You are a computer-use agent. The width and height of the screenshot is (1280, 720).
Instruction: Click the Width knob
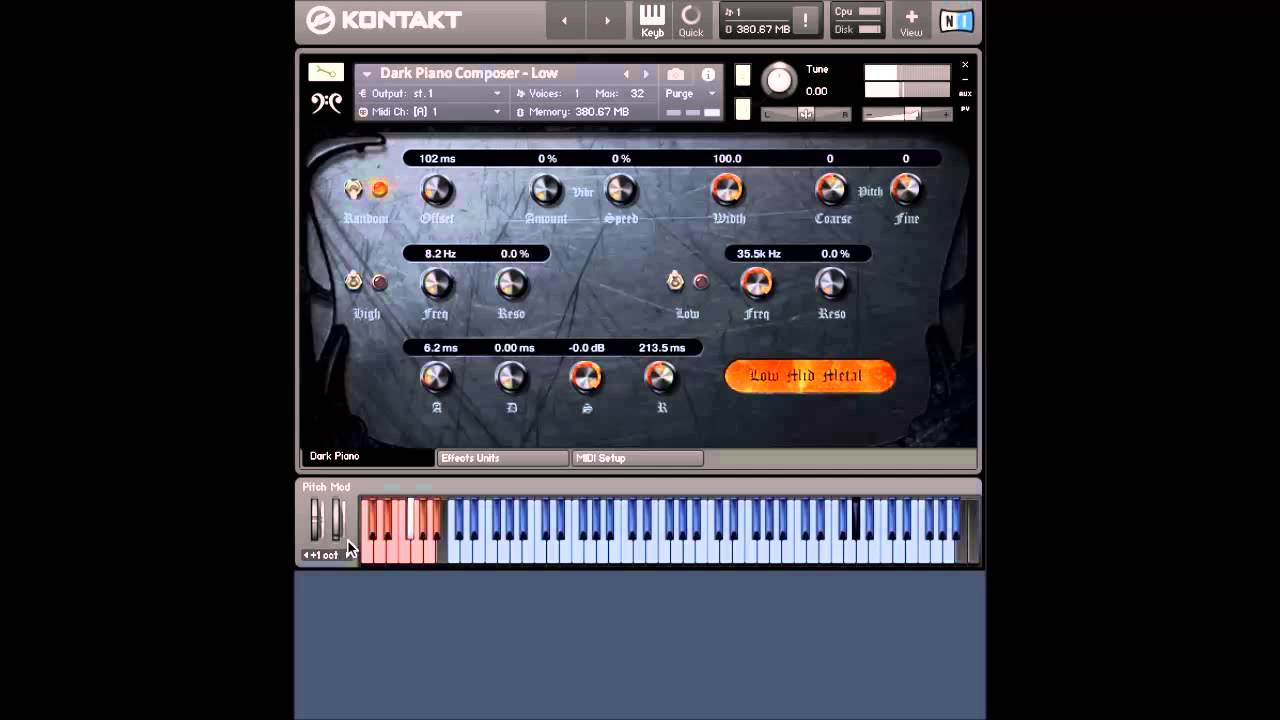pyautogui.click(x=727, y=190)
